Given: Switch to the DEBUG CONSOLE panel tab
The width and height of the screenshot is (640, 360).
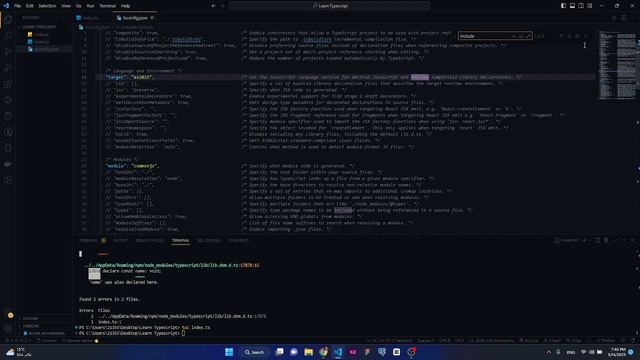Looking at the screenshot, I should 150,240.
